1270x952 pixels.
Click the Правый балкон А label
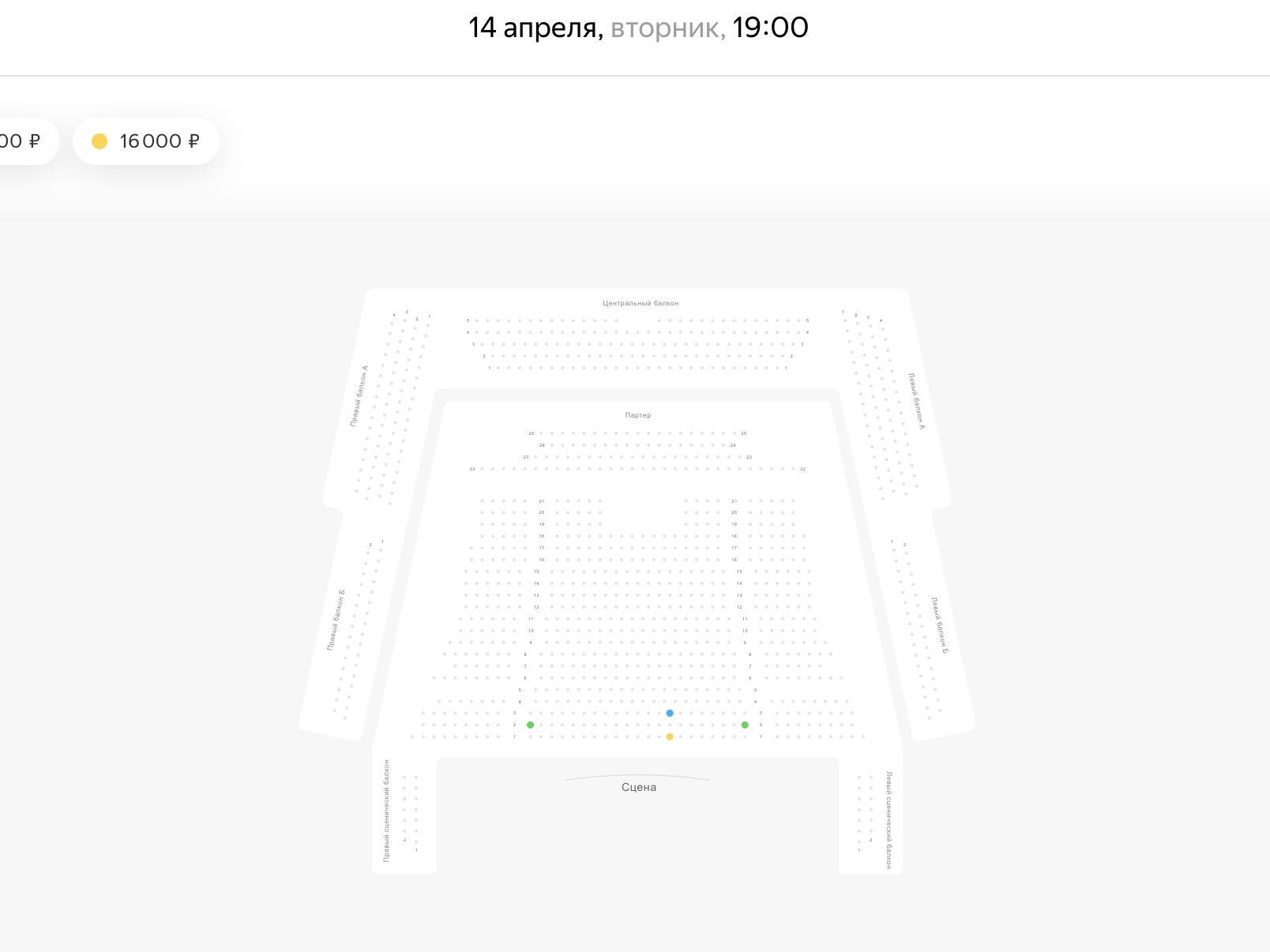coord(359,396)
